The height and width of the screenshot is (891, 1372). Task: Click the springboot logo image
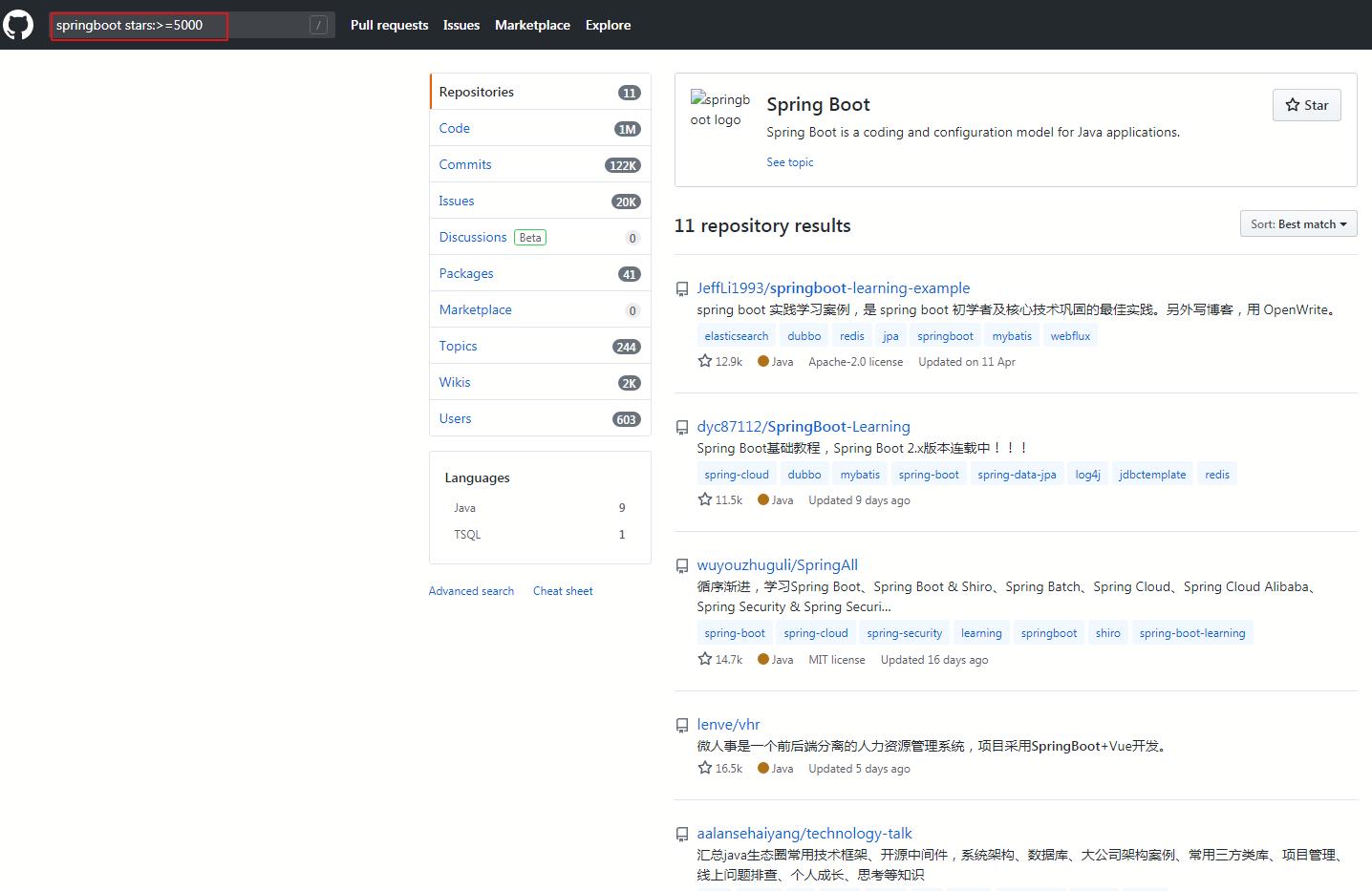720,110
